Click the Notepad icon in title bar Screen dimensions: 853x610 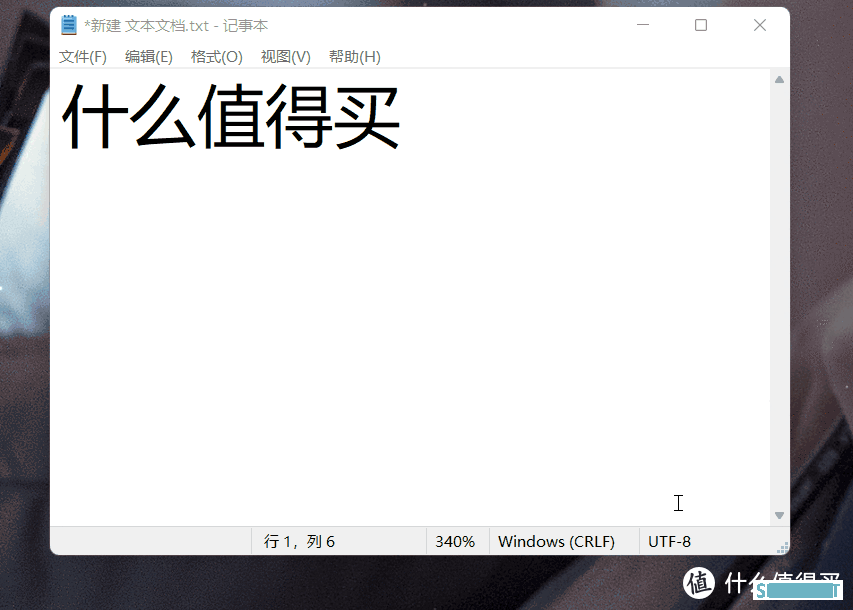click(x=69, y=25)
